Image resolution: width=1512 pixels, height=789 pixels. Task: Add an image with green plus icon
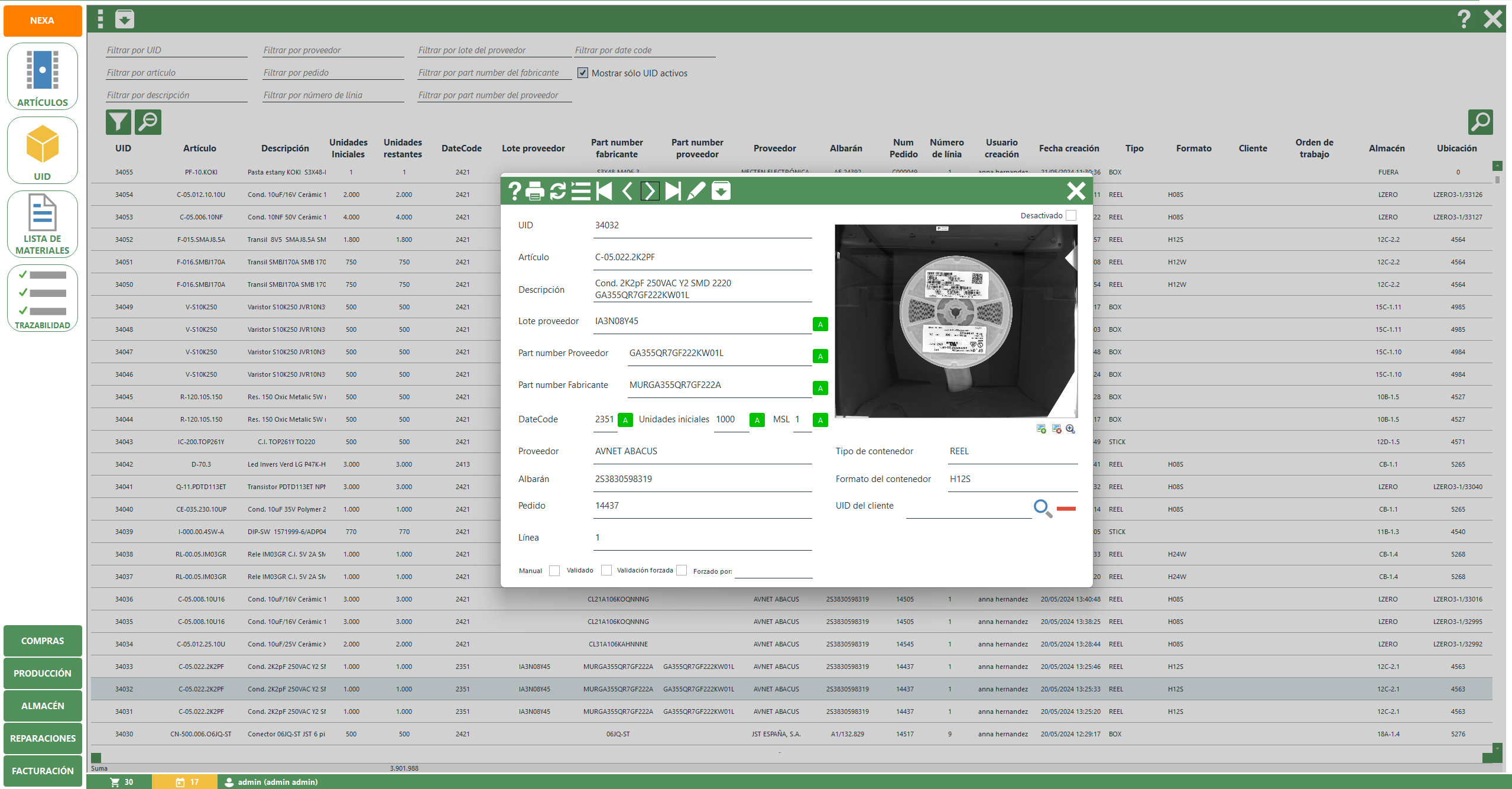(1041, 429)
